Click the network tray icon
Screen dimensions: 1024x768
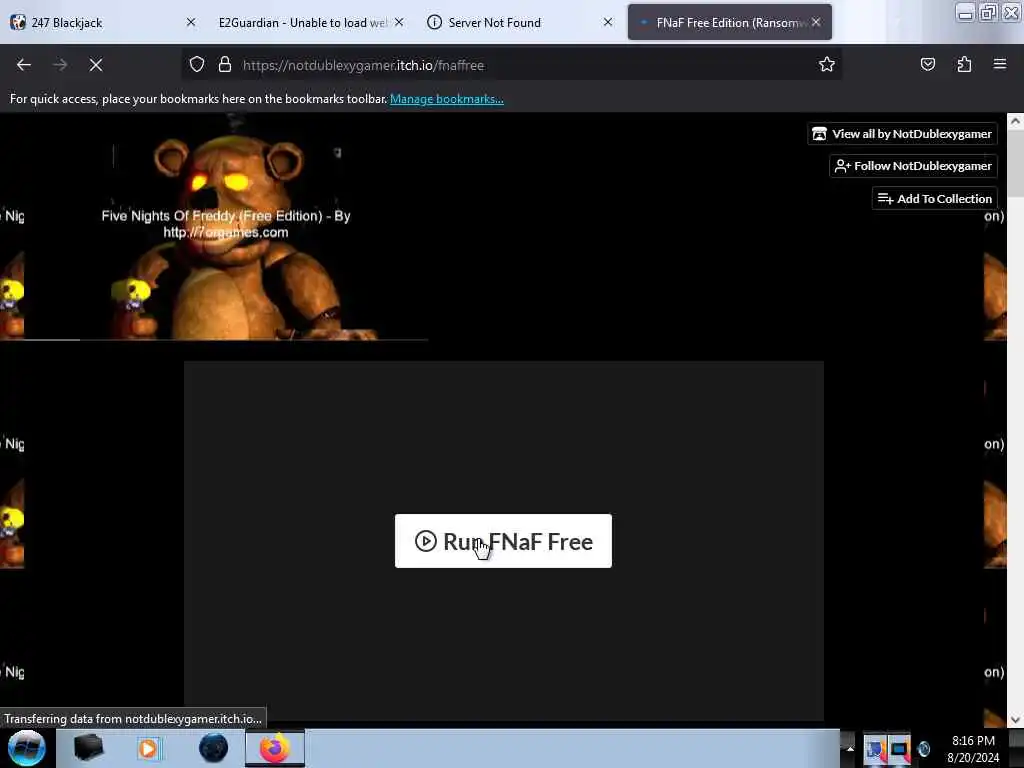[899, 749]
